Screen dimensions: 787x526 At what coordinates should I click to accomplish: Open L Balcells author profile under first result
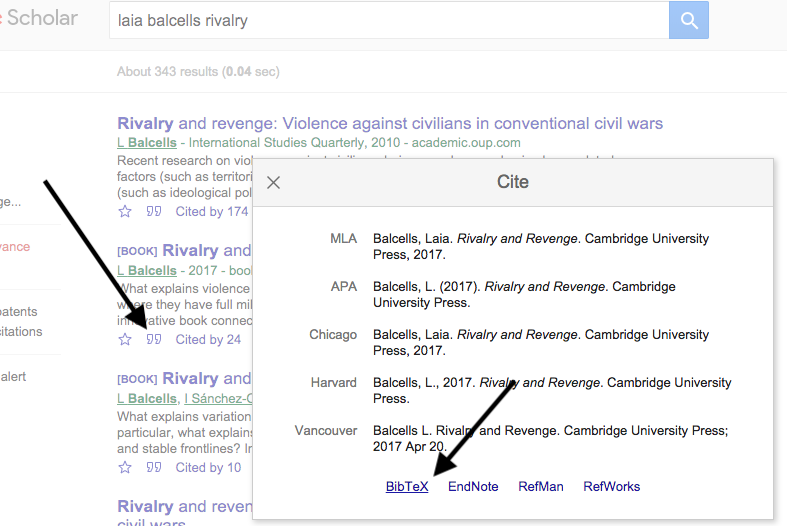click(147, 143)
